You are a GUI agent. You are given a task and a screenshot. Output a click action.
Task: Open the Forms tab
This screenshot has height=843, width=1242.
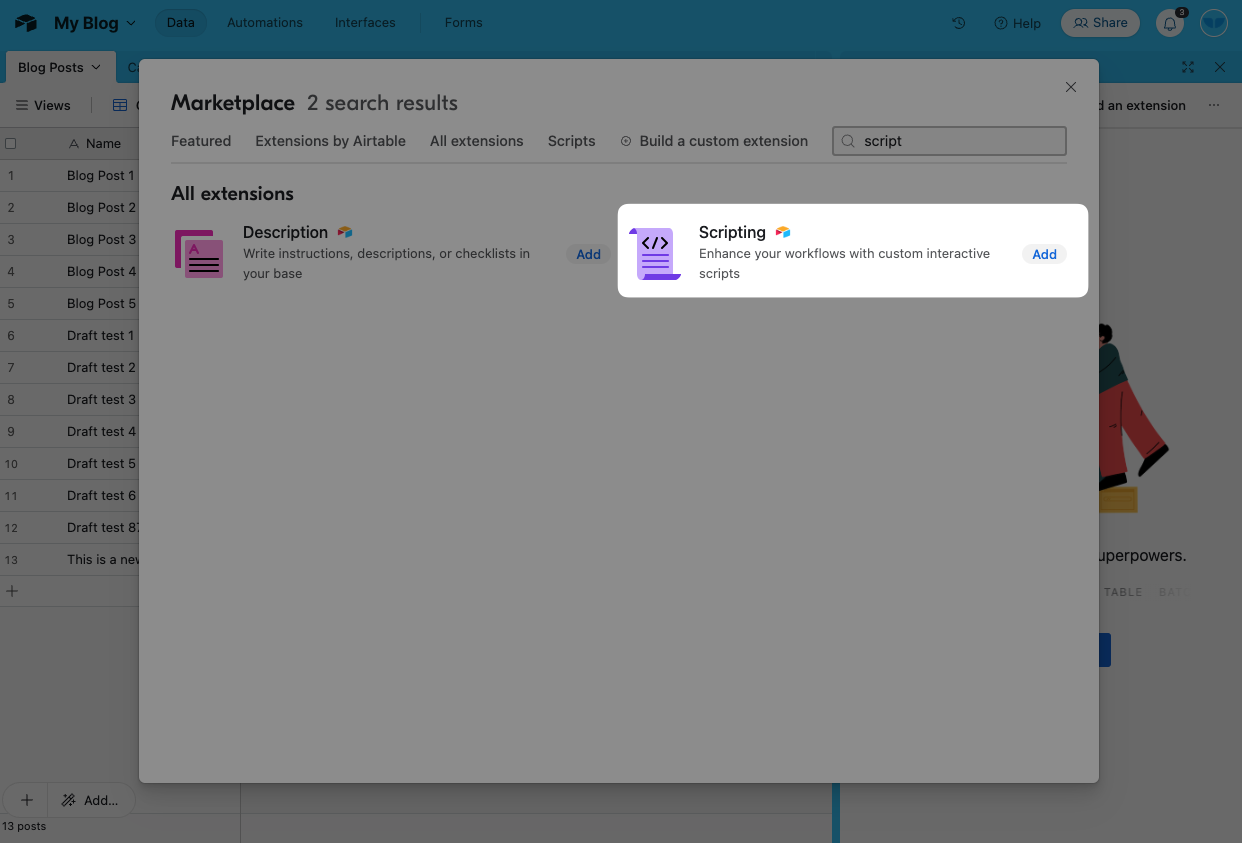point(463,23)
